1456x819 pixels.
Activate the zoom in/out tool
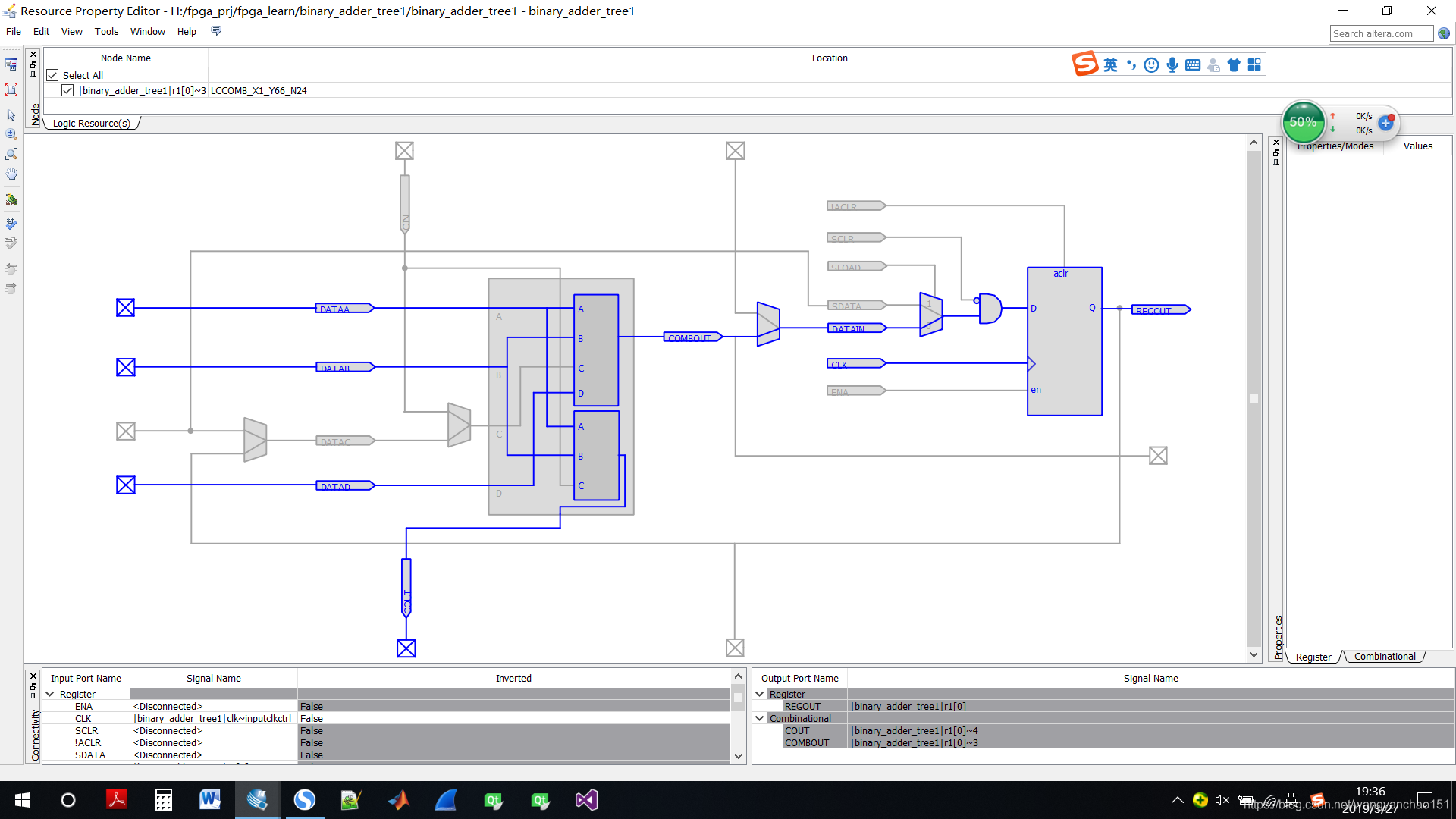[x=11, y=134]
